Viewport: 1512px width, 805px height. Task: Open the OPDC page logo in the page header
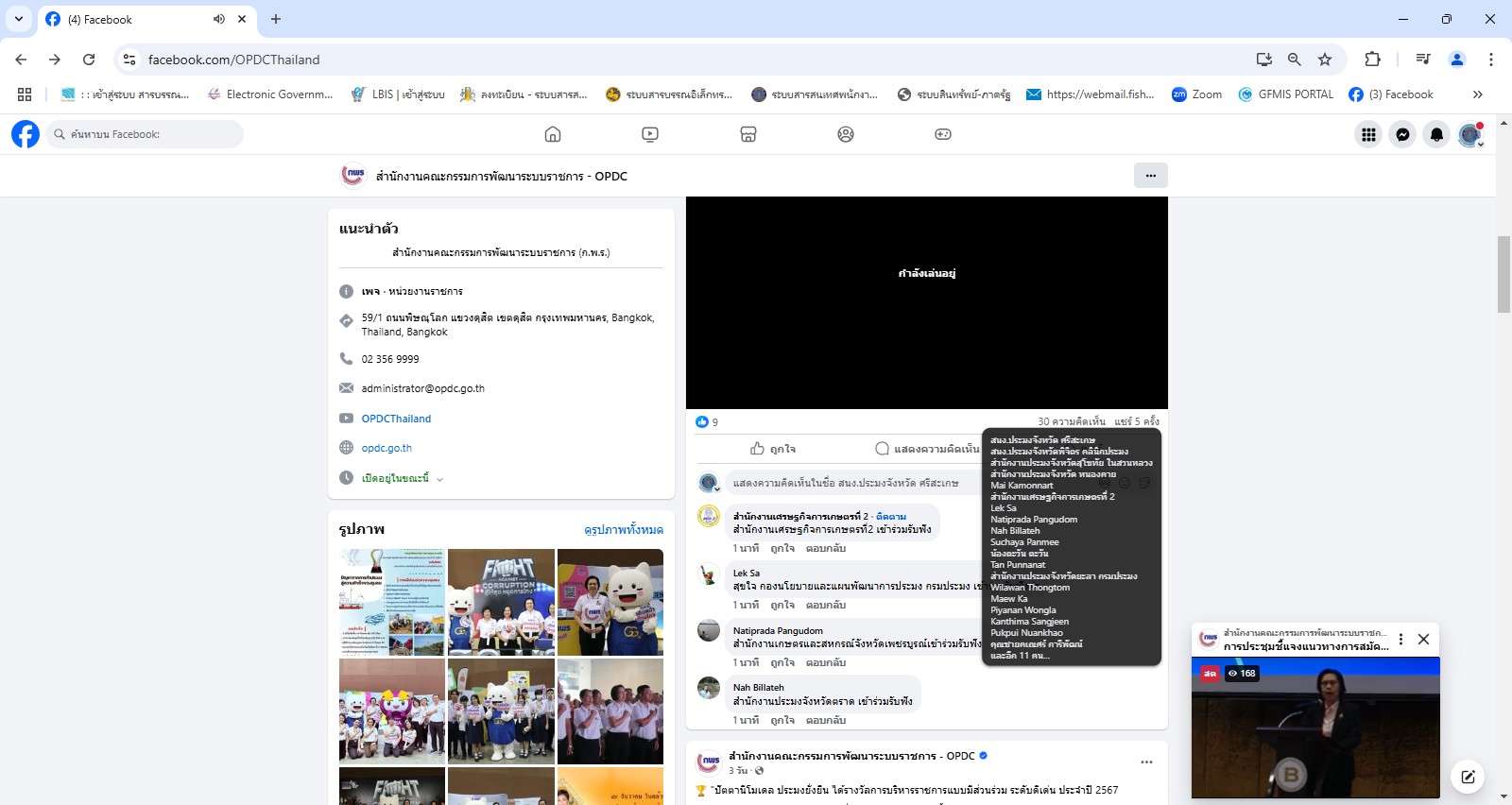pos(352,175)
